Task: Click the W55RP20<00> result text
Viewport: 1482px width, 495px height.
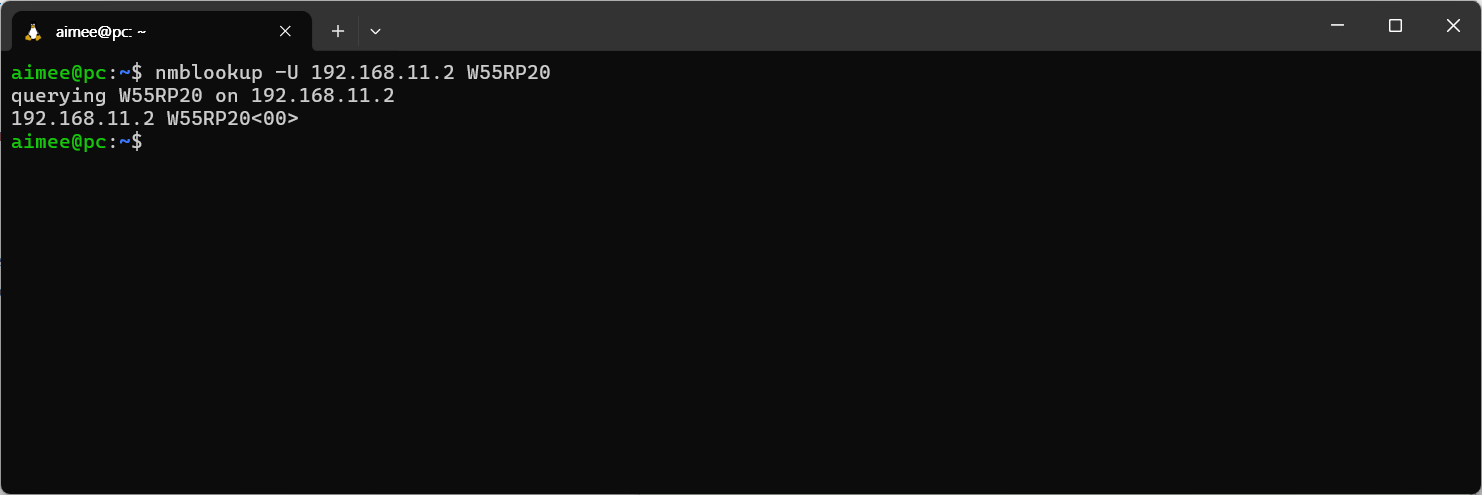Action: pos(232,119)
